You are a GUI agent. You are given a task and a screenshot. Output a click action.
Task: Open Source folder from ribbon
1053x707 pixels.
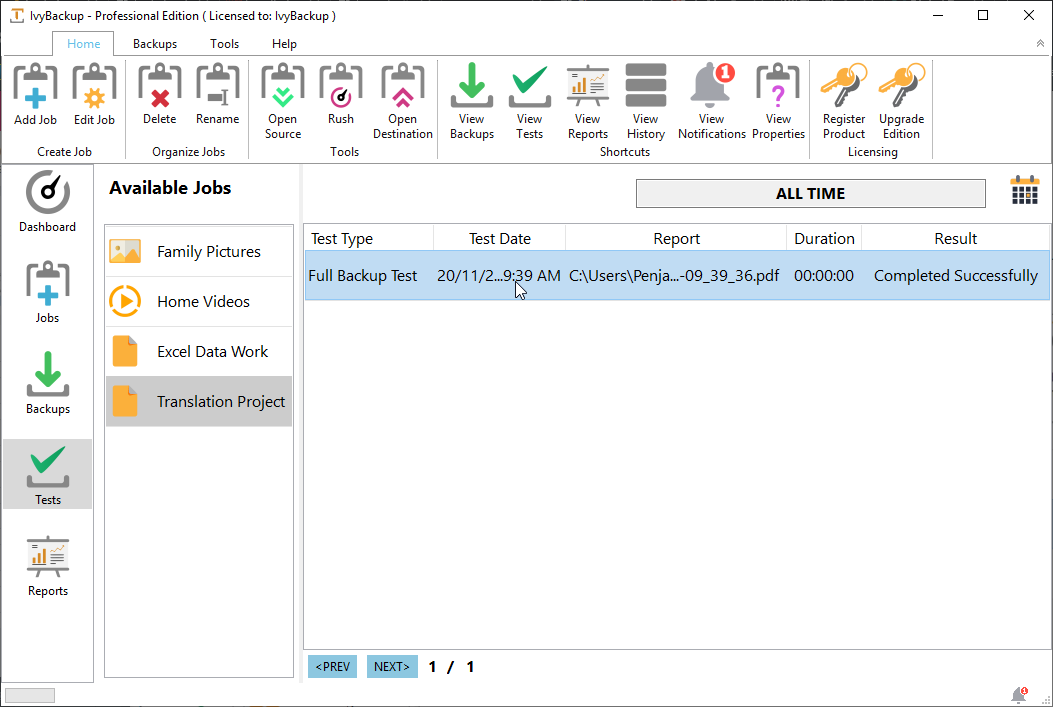click(283, 101)
